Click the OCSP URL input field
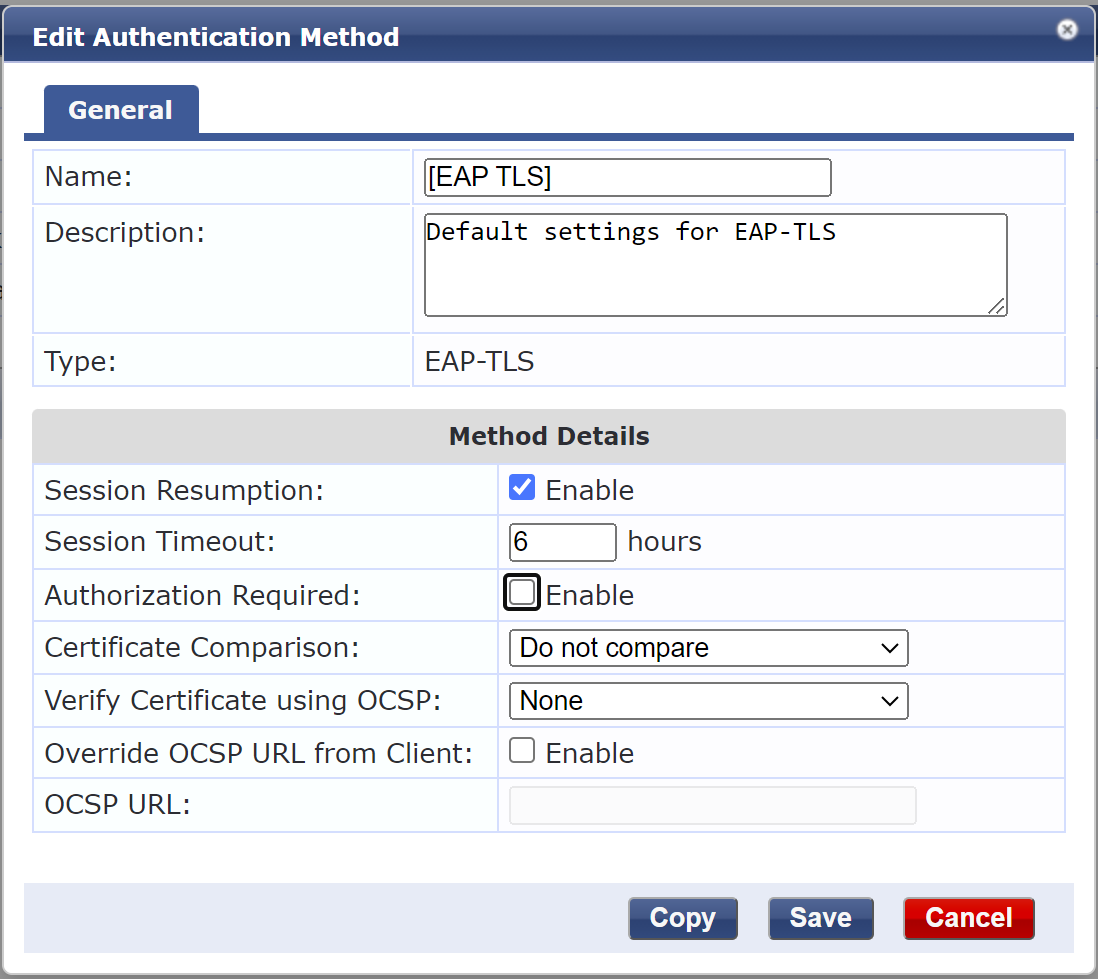The image size is (1098, 979). [712, 805]
